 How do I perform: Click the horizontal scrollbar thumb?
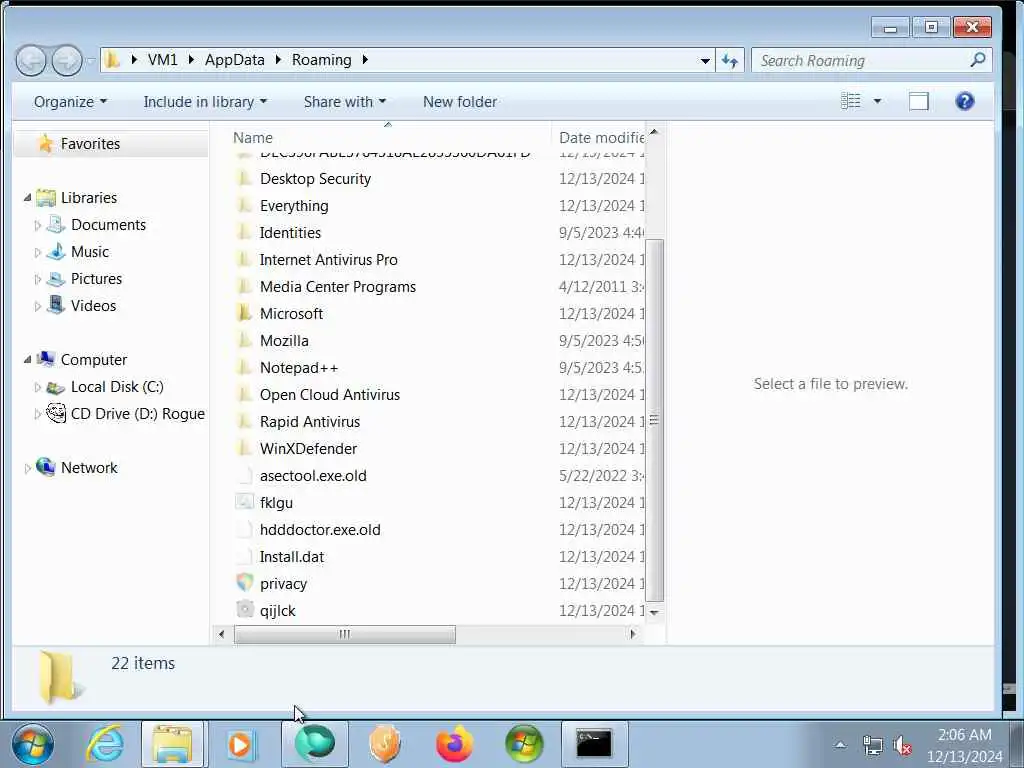tap(345, 634)
